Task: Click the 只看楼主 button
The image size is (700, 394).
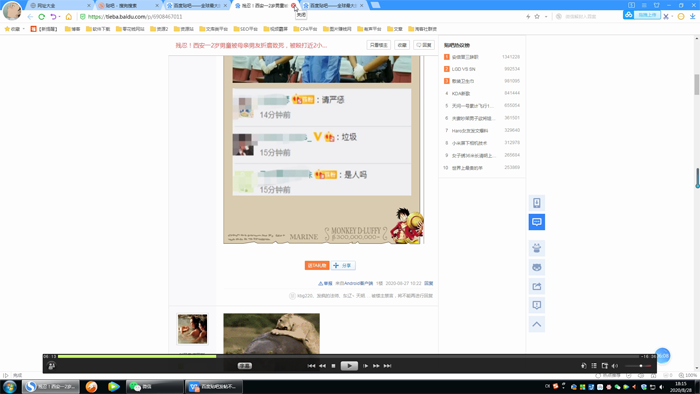Action: (379, 45)
